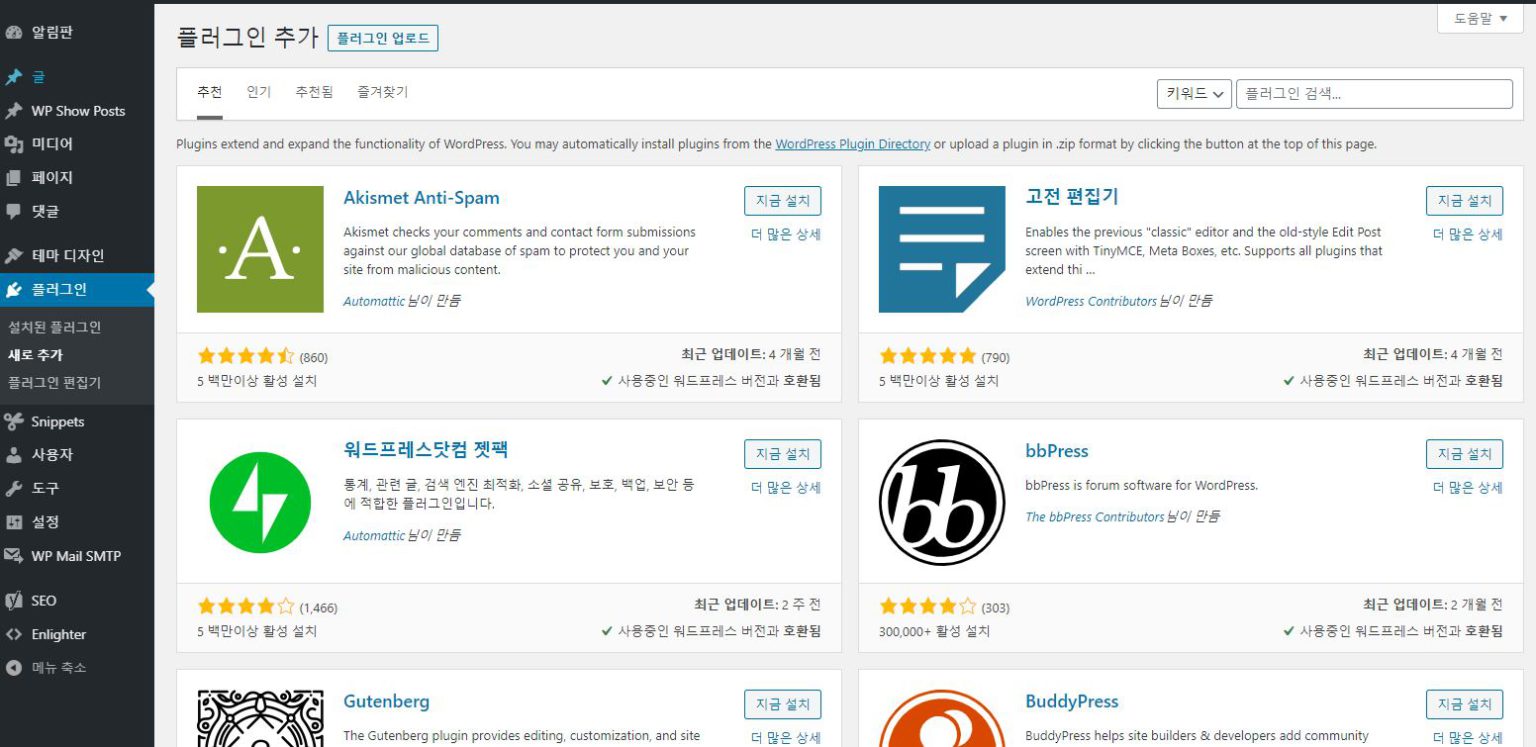Screen dimensions: 1536x747
Task: Switch to the 인기 tab
Action: click(258, 92)
